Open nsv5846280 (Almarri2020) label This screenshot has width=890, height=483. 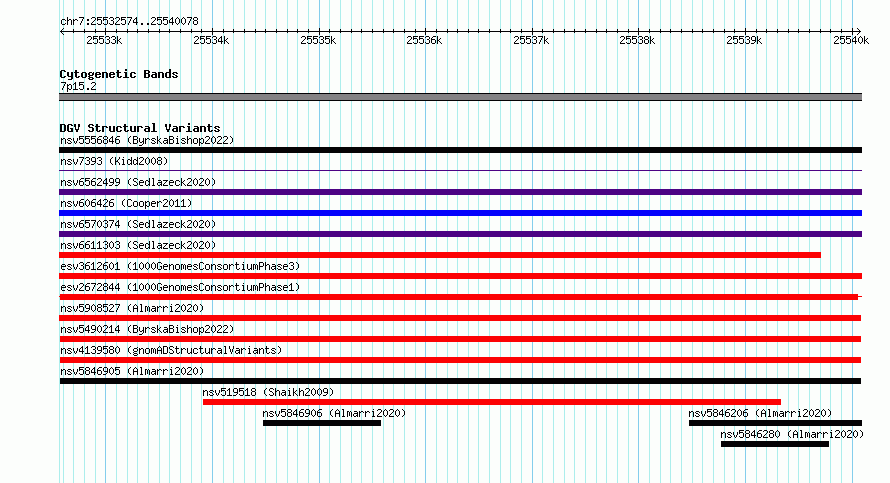(x=792, y=434)
